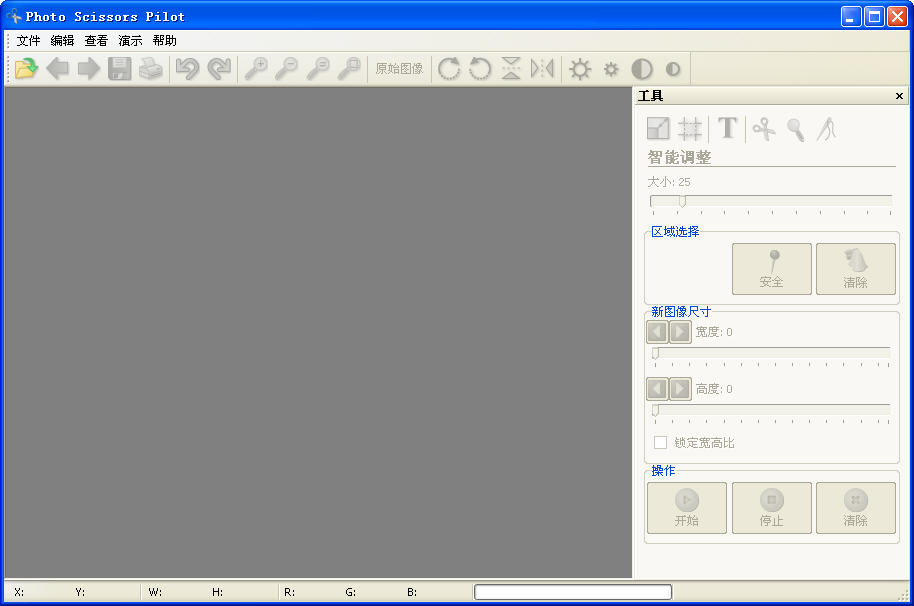Image resolution: width=914 pixels, height=606 pixels.
Task: Open an image file with folder icon
Action: [x=26, y=69]
